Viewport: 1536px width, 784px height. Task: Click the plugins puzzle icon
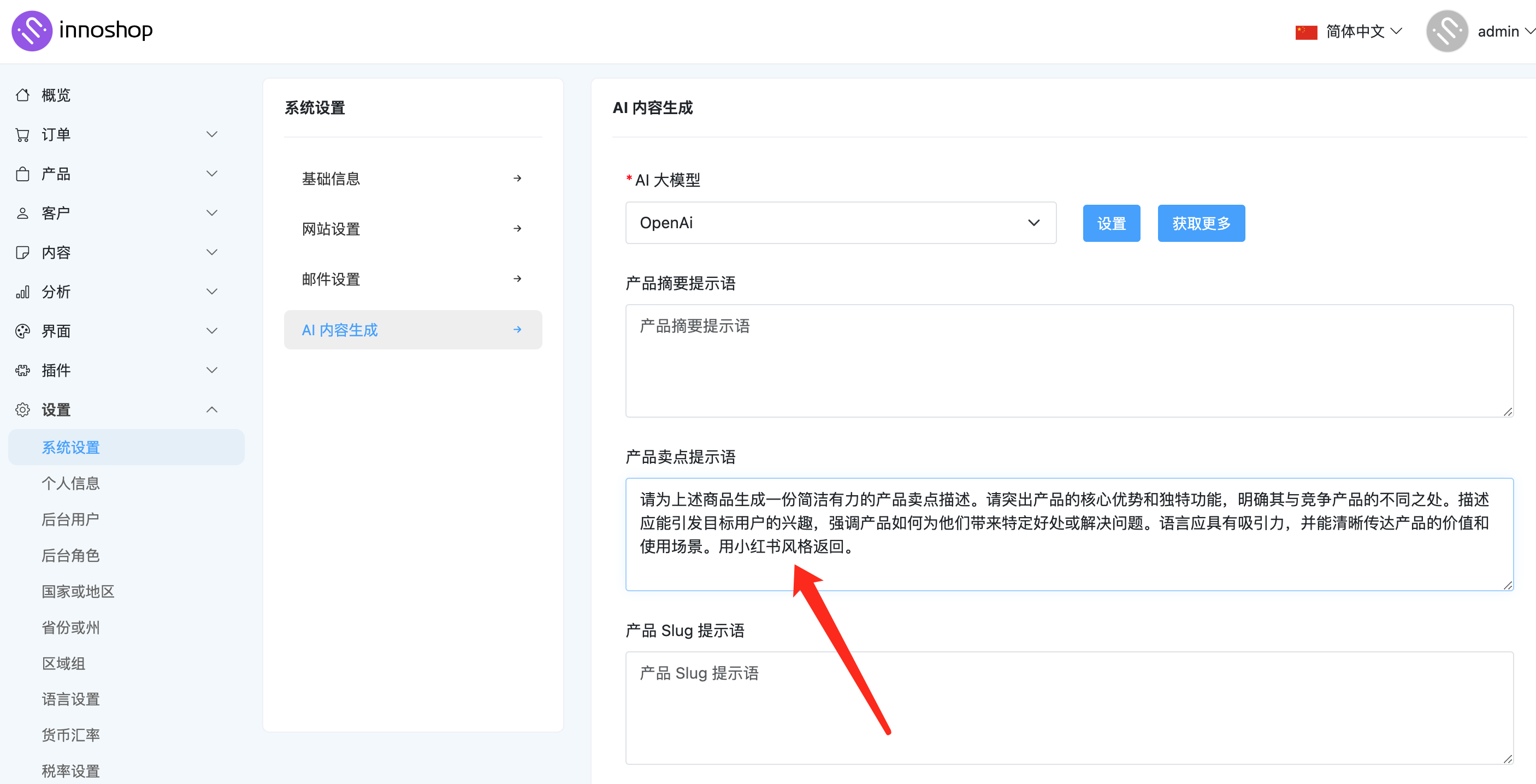click(x=22, y=370)
